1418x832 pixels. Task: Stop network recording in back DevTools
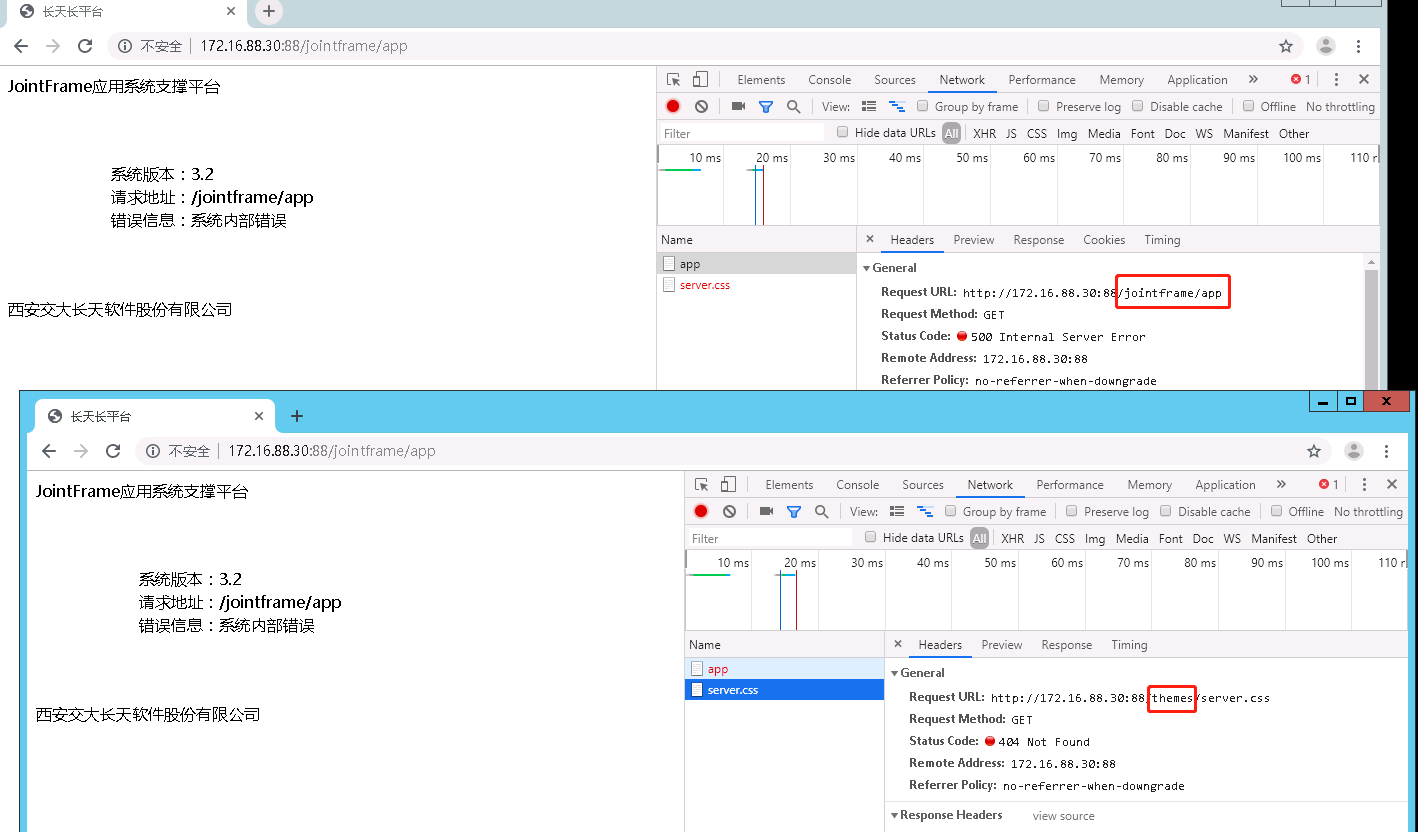(673, 106)
